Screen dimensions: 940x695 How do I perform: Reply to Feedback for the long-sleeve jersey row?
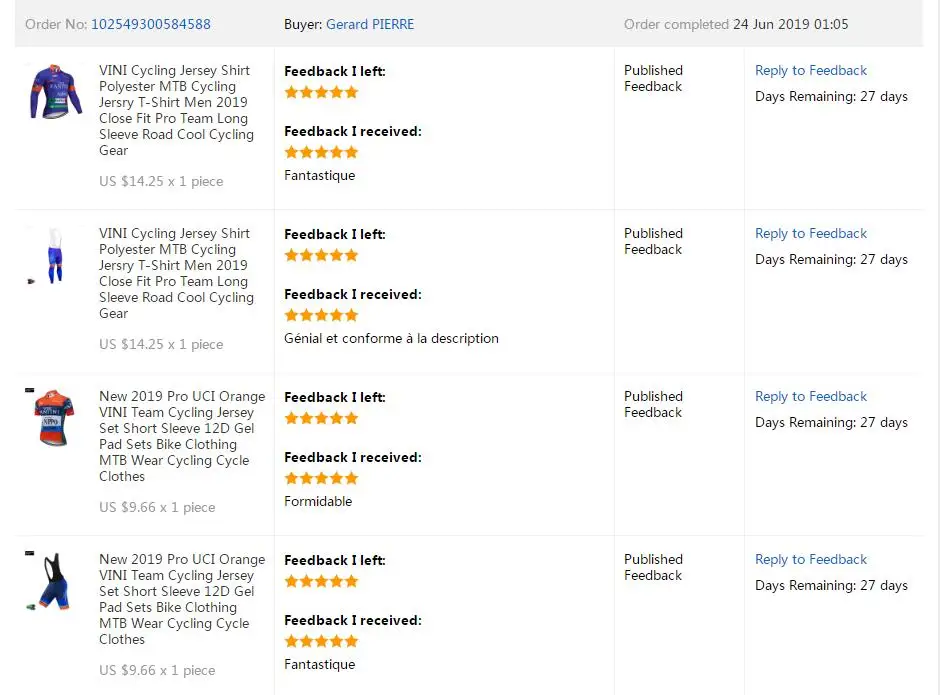click(x=811, y=71)
